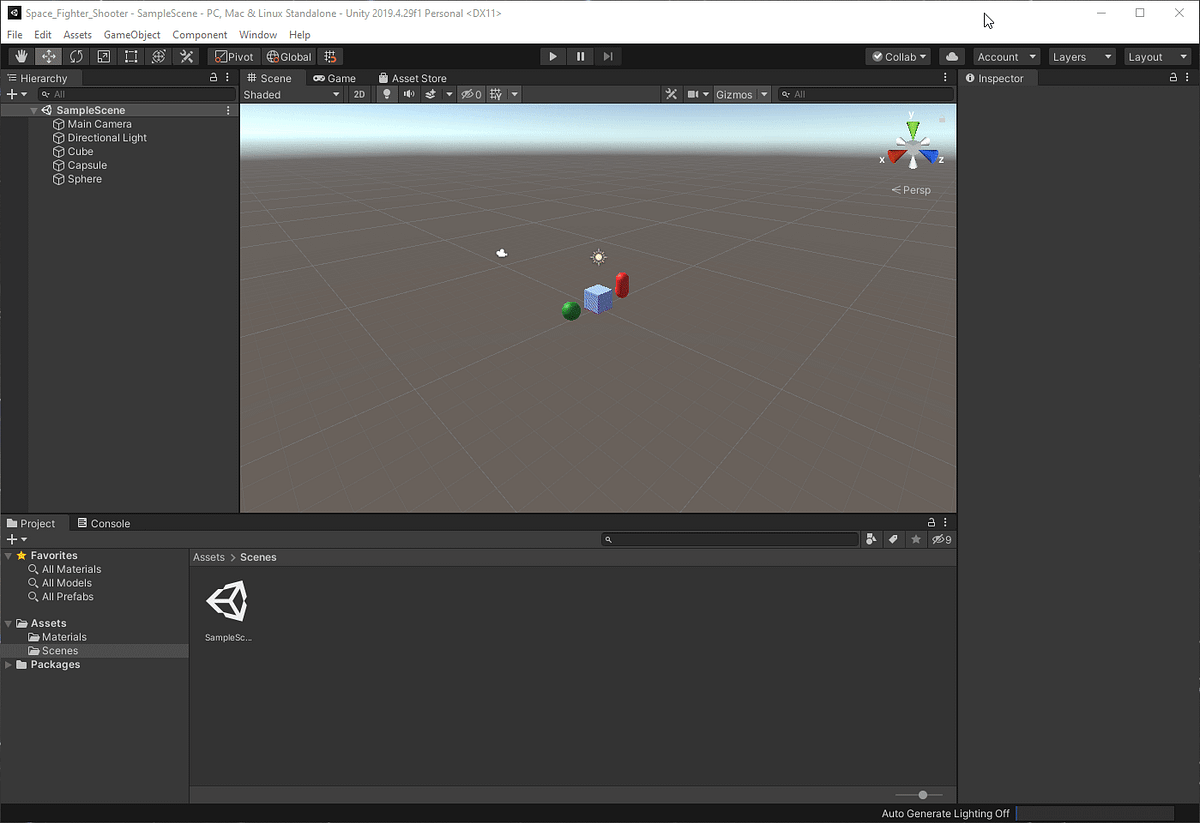This screenshot has height=823, width=1200.
Task: Open the Account dropdown
Action: [x=1007, y=57]
